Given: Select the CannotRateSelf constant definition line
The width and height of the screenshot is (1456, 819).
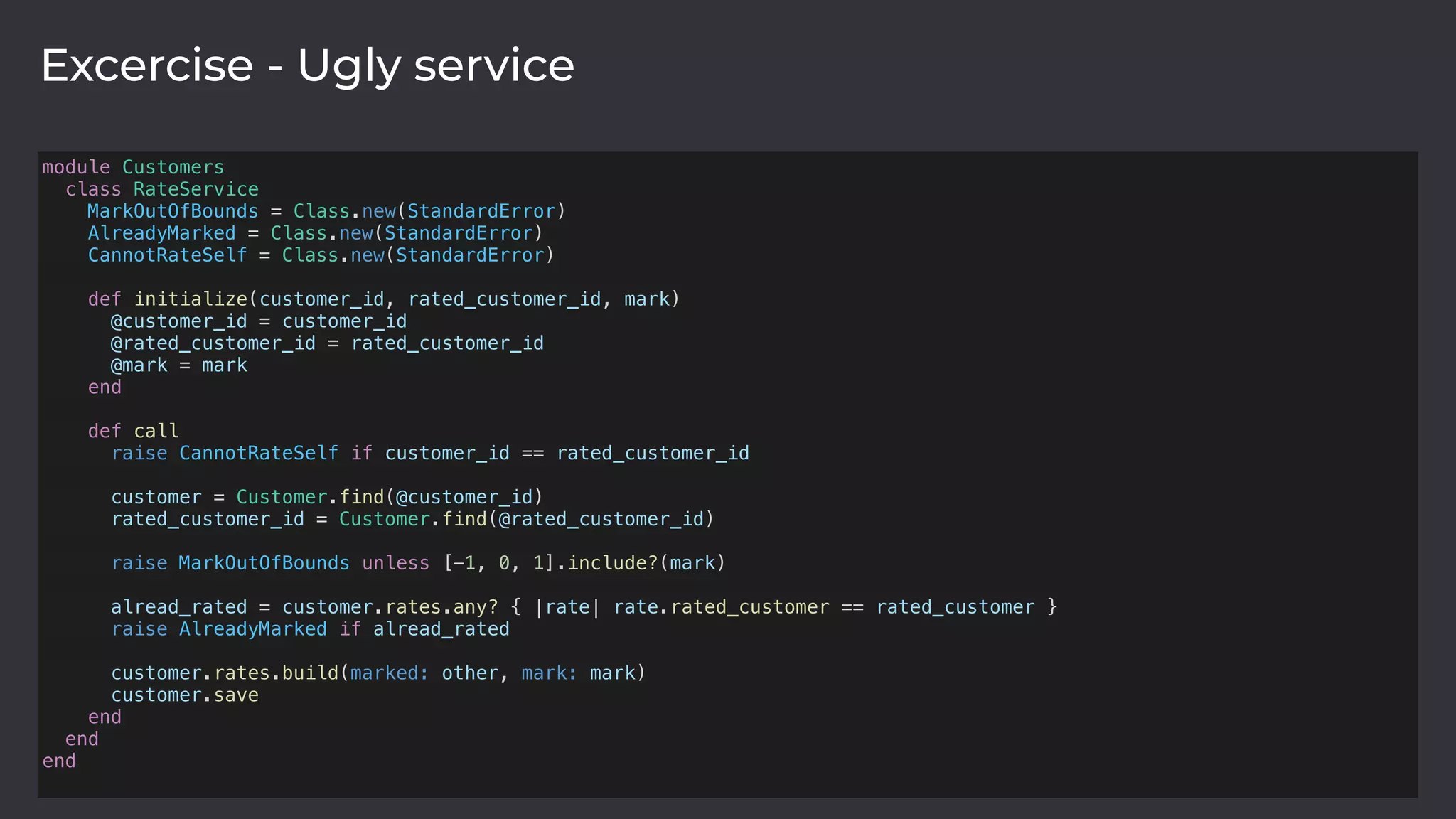Looking at the screenshot, I should pos(321,255).
